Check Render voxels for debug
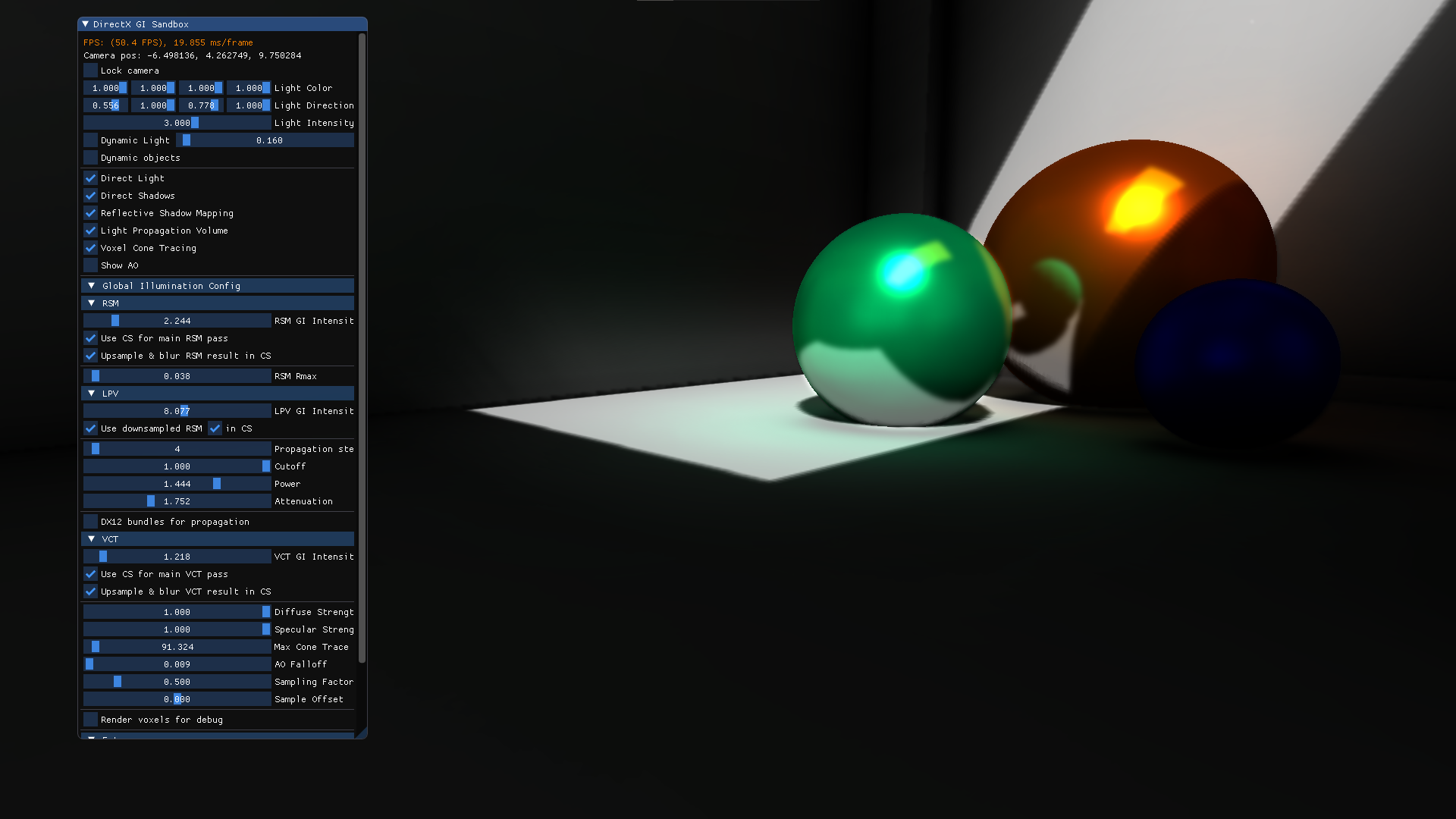Viewport: 1456px width, 819px height. click(91, 720)
